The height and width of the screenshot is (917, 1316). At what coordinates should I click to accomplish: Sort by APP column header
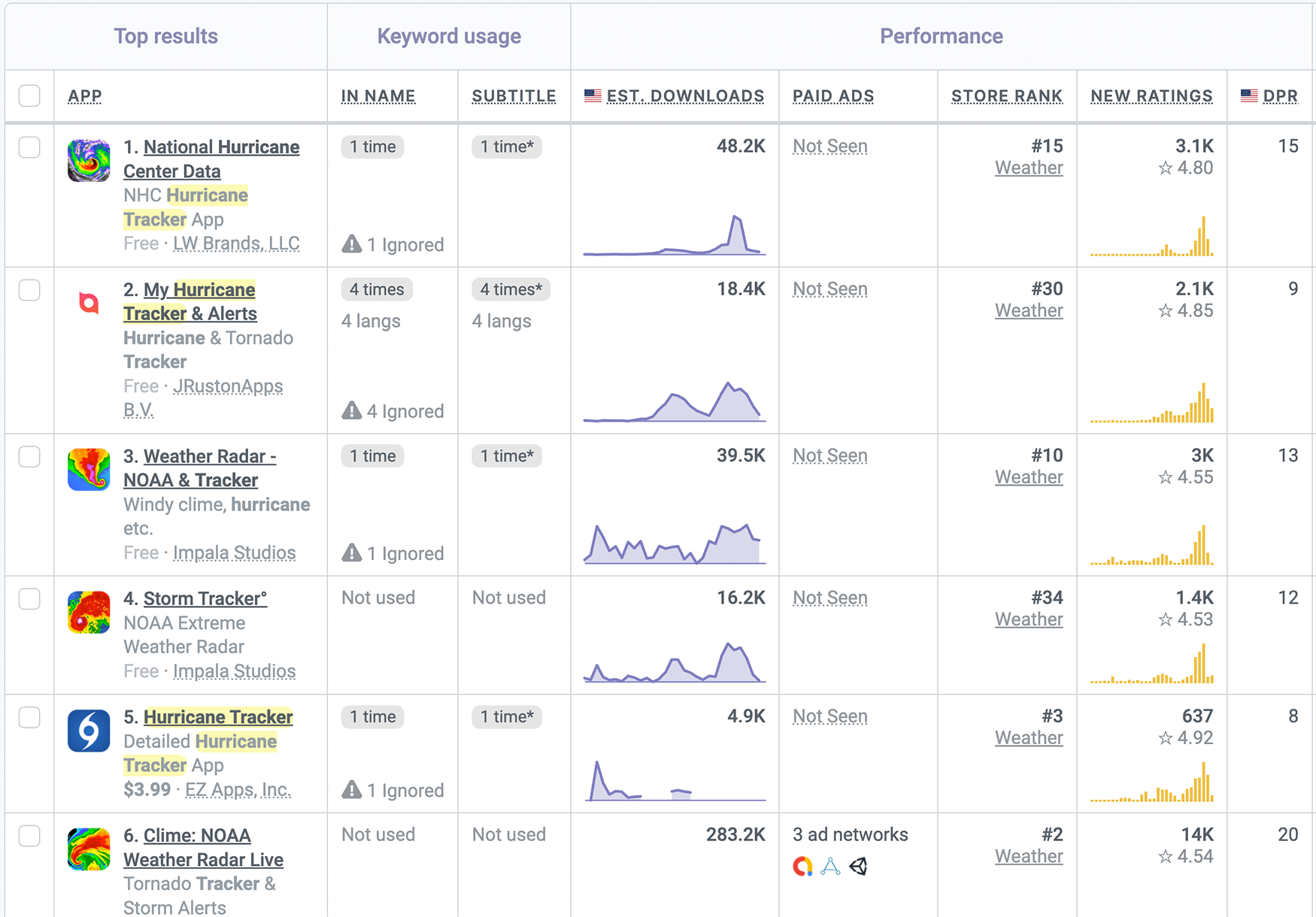click(85, 96)
